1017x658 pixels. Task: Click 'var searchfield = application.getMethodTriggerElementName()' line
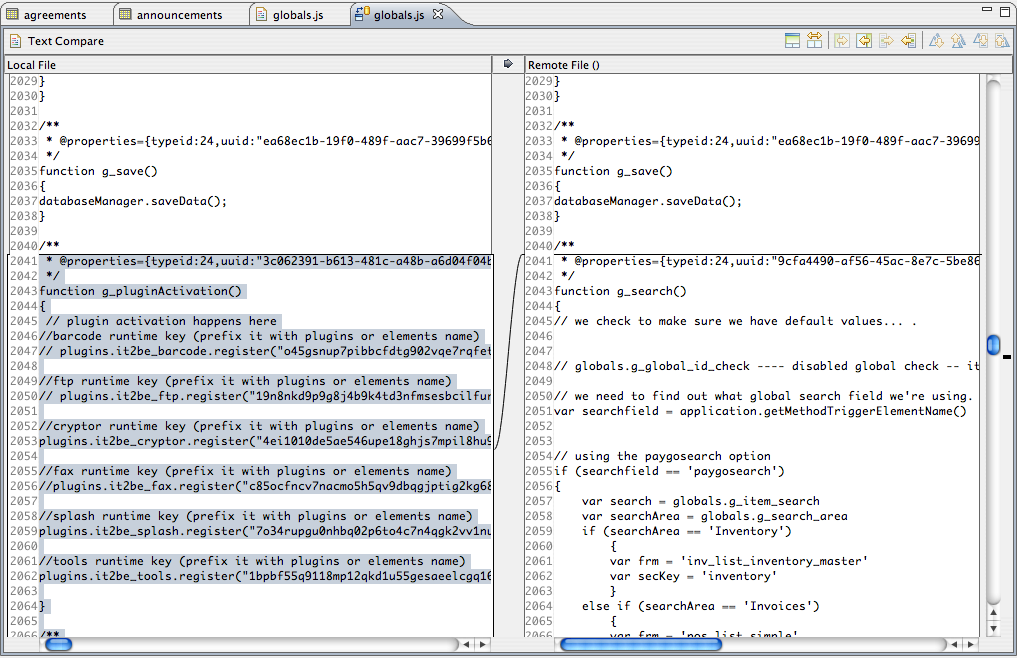[760, 411]
